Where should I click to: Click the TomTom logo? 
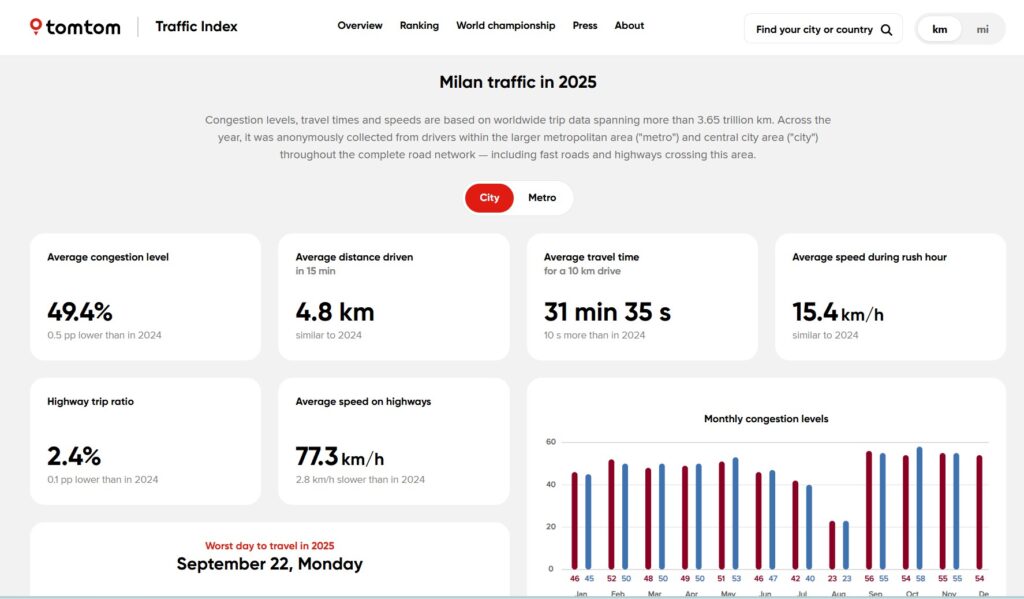point(75,27)
